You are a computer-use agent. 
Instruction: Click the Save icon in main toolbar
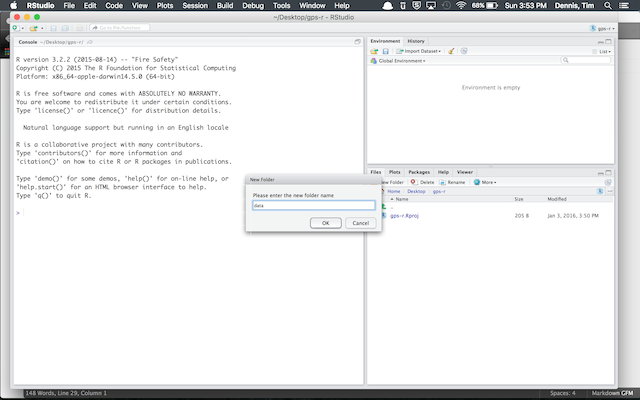(x=53, y=28)
